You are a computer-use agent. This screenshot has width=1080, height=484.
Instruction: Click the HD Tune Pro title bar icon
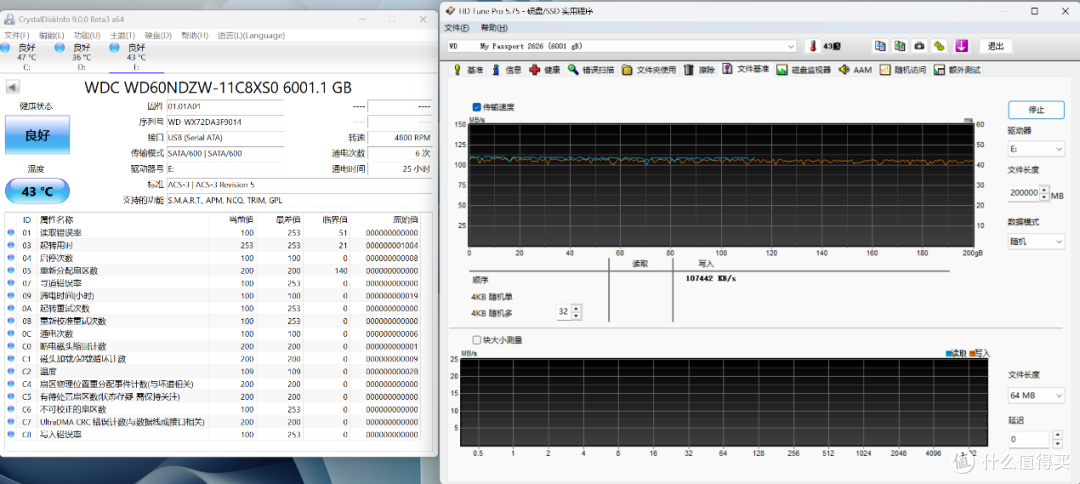(450, 10)
